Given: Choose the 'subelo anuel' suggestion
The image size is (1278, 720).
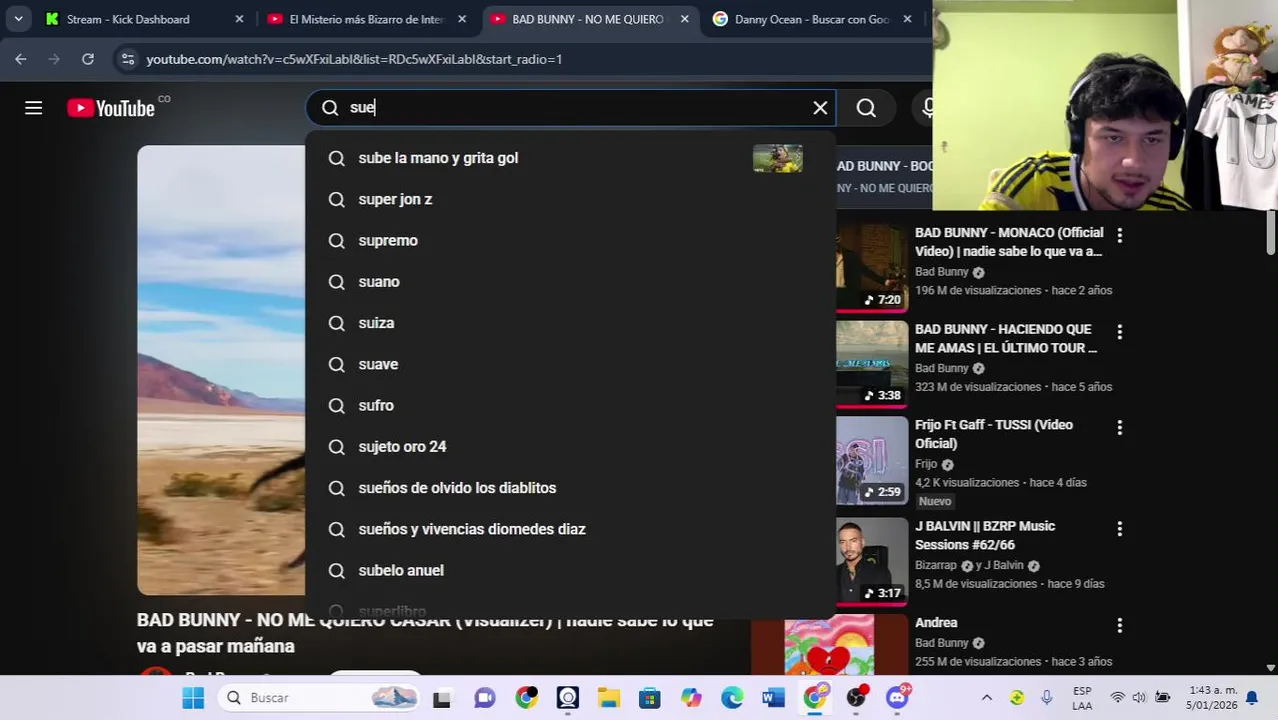Looking at the screenshot, I should tap(570, 570).
